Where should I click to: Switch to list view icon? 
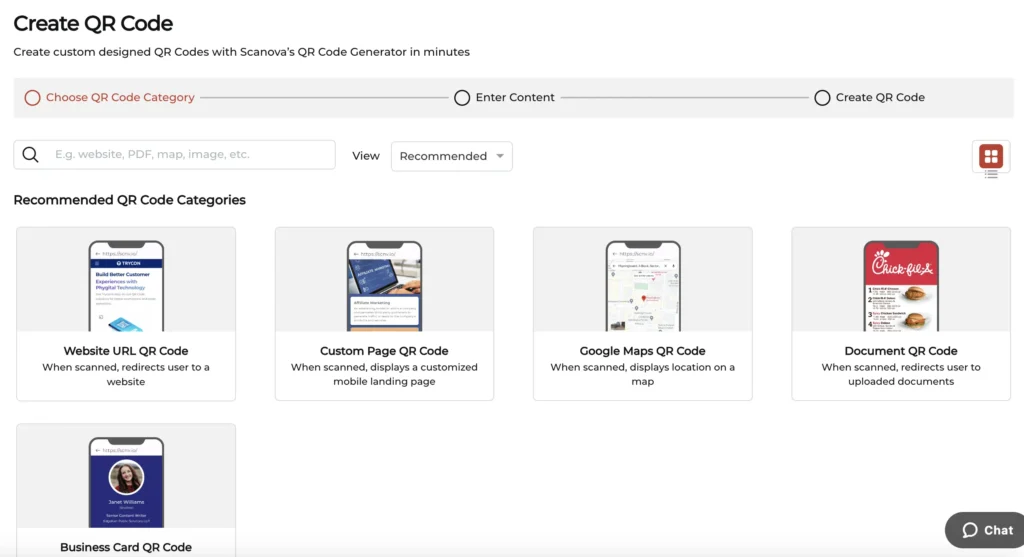pos(991,174)
